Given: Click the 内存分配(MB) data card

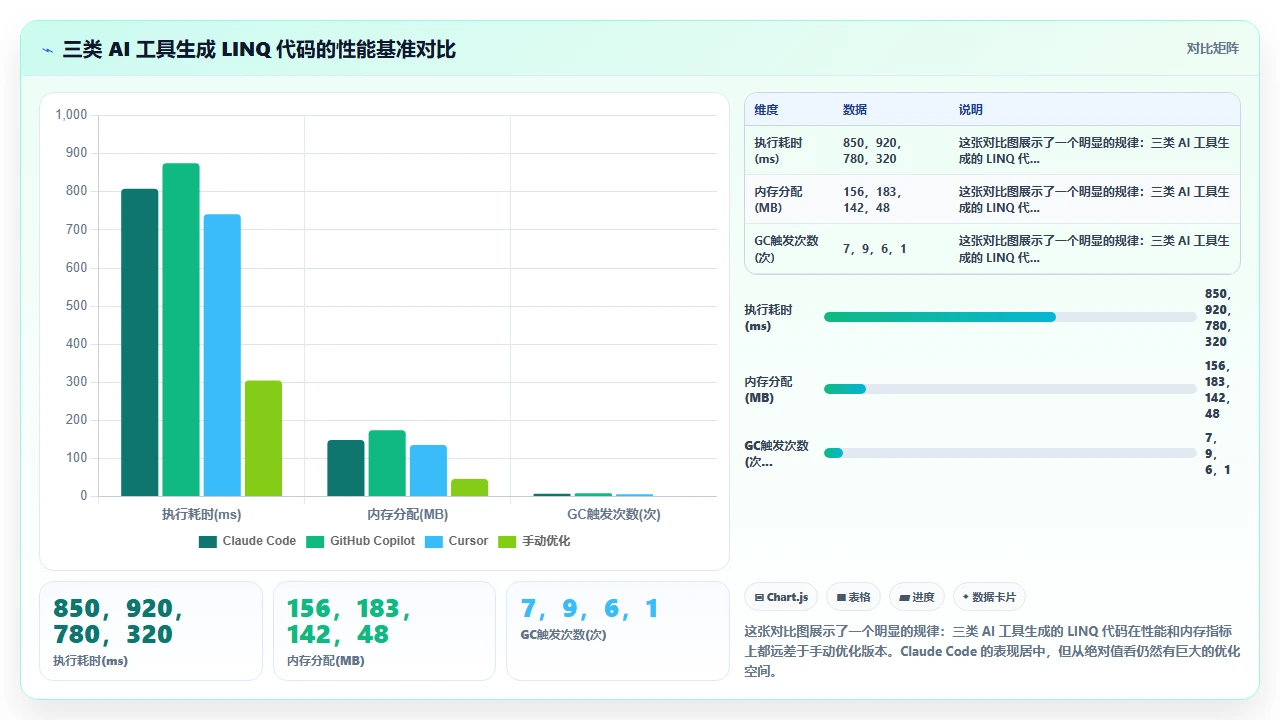Looking at the screenshot, I should [384, 631].
